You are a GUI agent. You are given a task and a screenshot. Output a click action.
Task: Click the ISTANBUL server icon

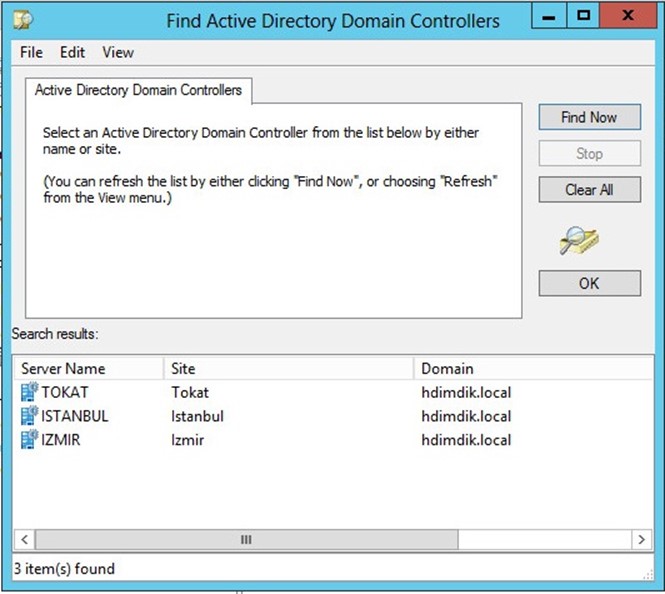[29, 416]
